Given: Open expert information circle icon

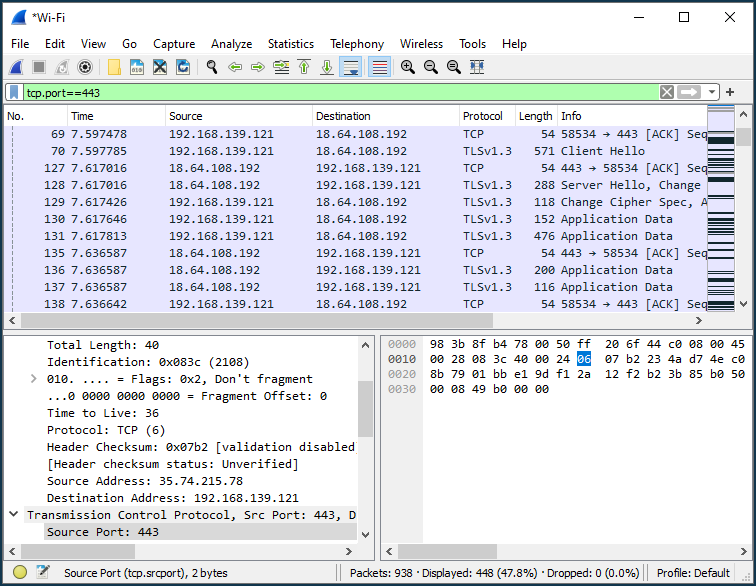Looking at the screenshot, I should (x=20, y=572).
